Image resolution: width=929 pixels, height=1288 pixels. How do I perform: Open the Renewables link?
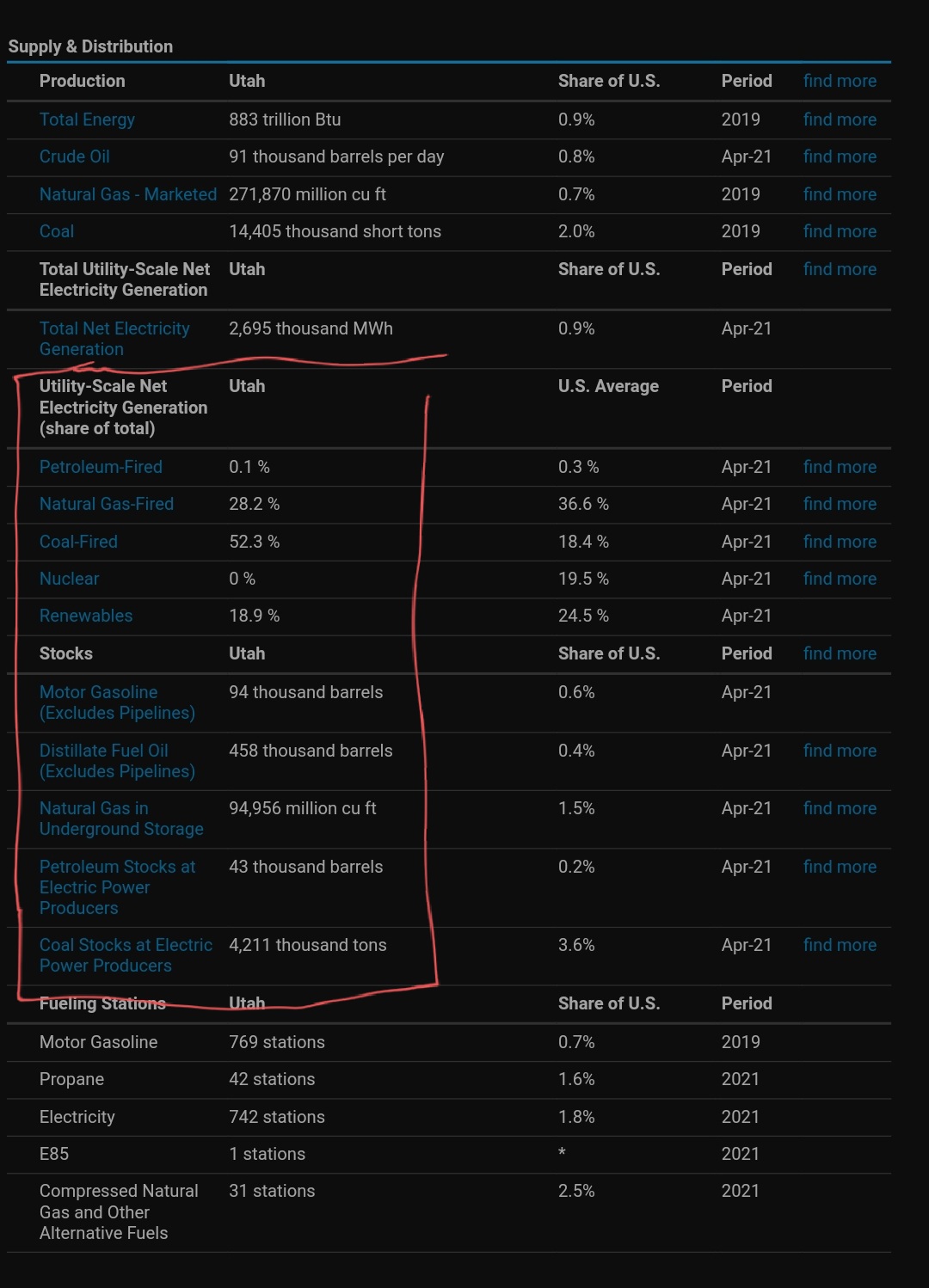86,616
